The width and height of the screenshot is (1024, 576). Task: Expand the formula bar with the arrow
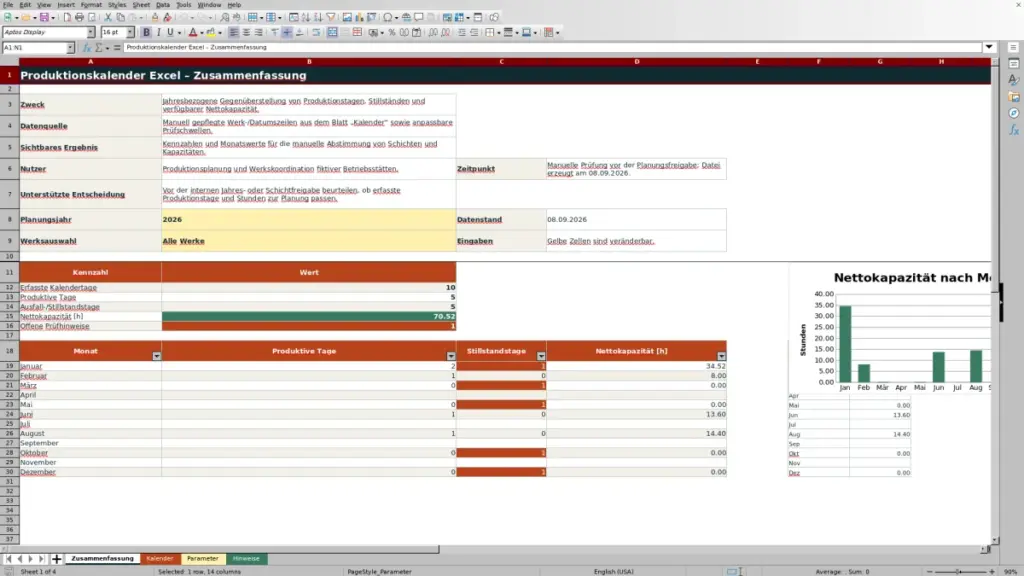[x=989, y=48]
